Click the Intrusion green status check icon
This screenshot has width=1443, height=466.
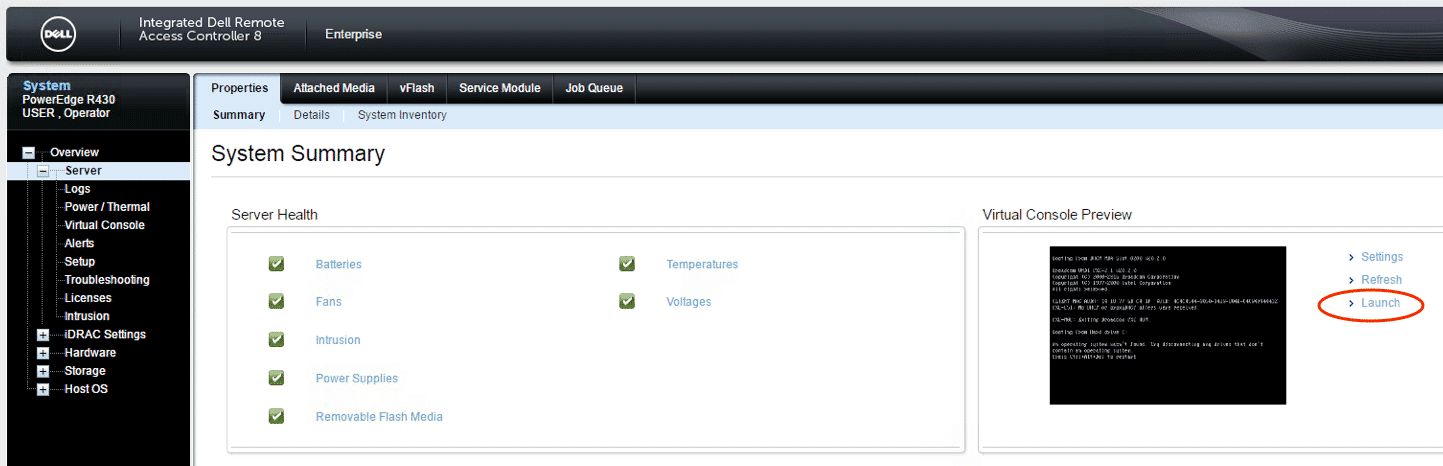[x=277, y=340]
